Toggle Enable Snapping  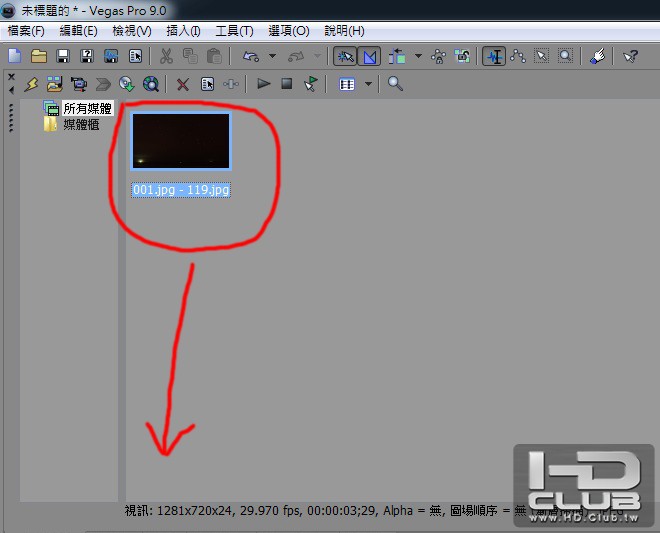(345, 56)
